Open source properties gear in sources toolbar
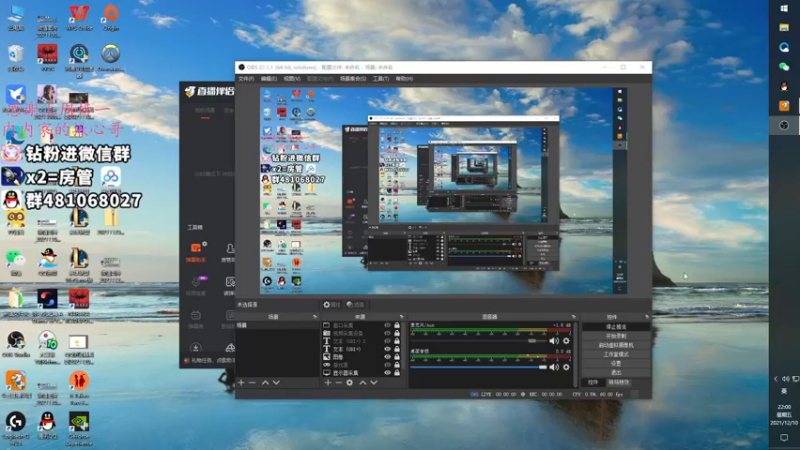The height and width of the screenshot is (450, 800). tap(349, 383)
